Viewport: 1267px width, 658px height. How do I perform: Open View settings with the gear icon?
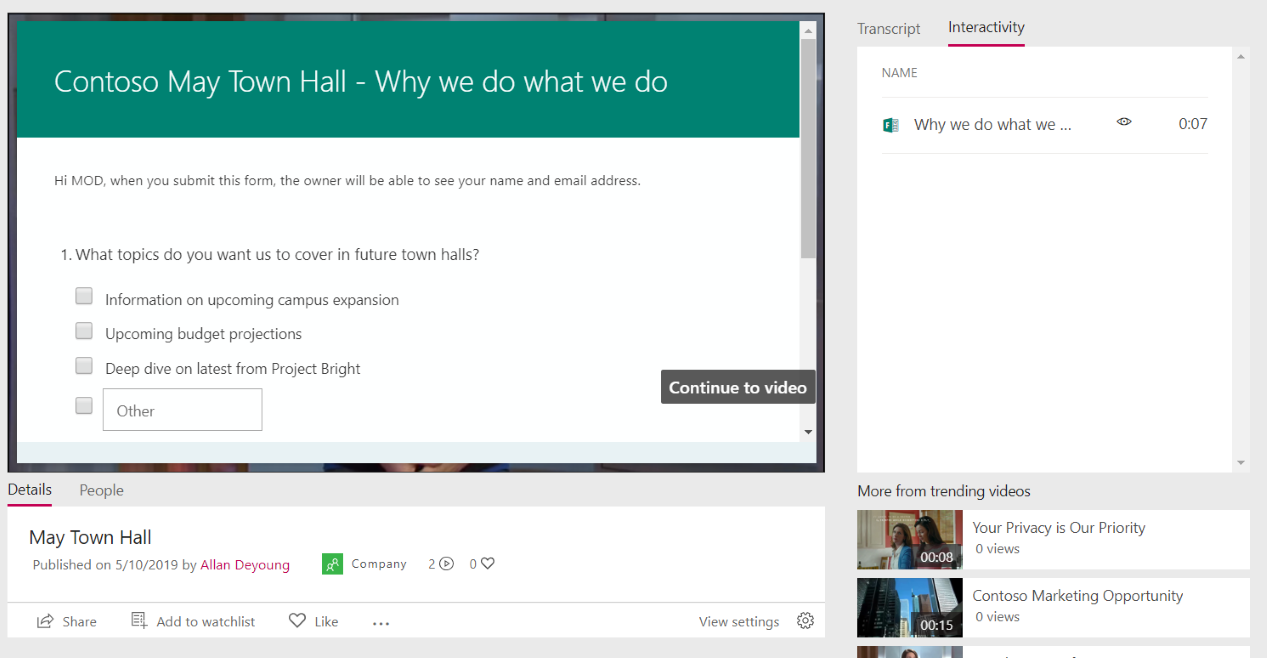tap(805, 621)
